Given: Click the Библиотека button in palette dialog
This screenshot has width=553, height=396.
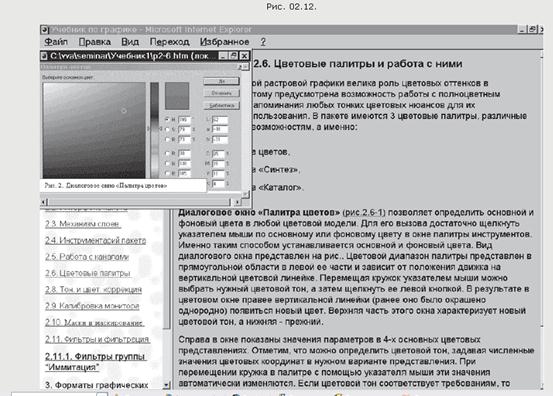Looking at the screenshot, I should pyautogui.click(x=221, y=105).
